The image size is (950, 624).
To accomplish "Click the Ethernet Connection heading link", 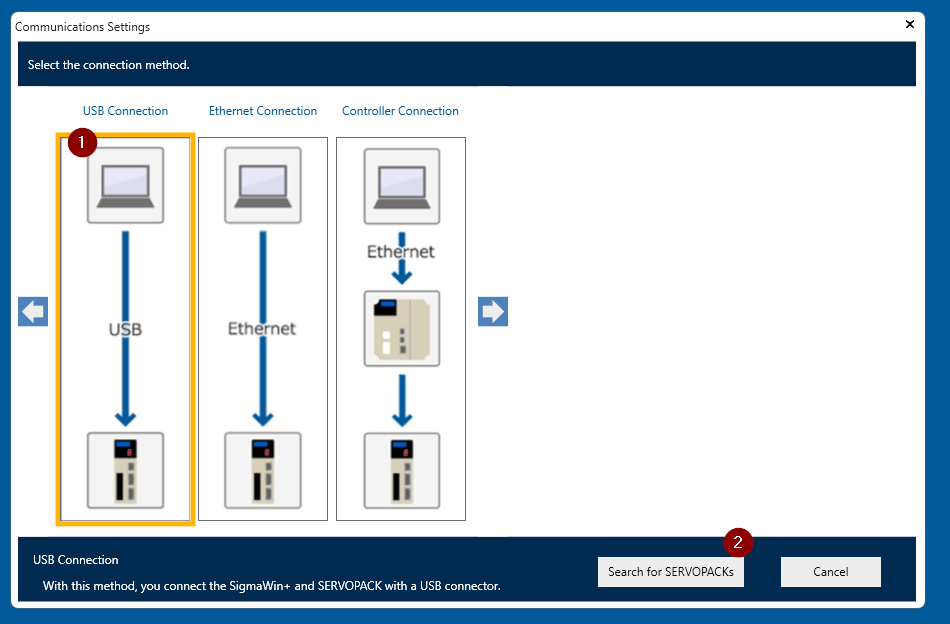I will 263,111.
